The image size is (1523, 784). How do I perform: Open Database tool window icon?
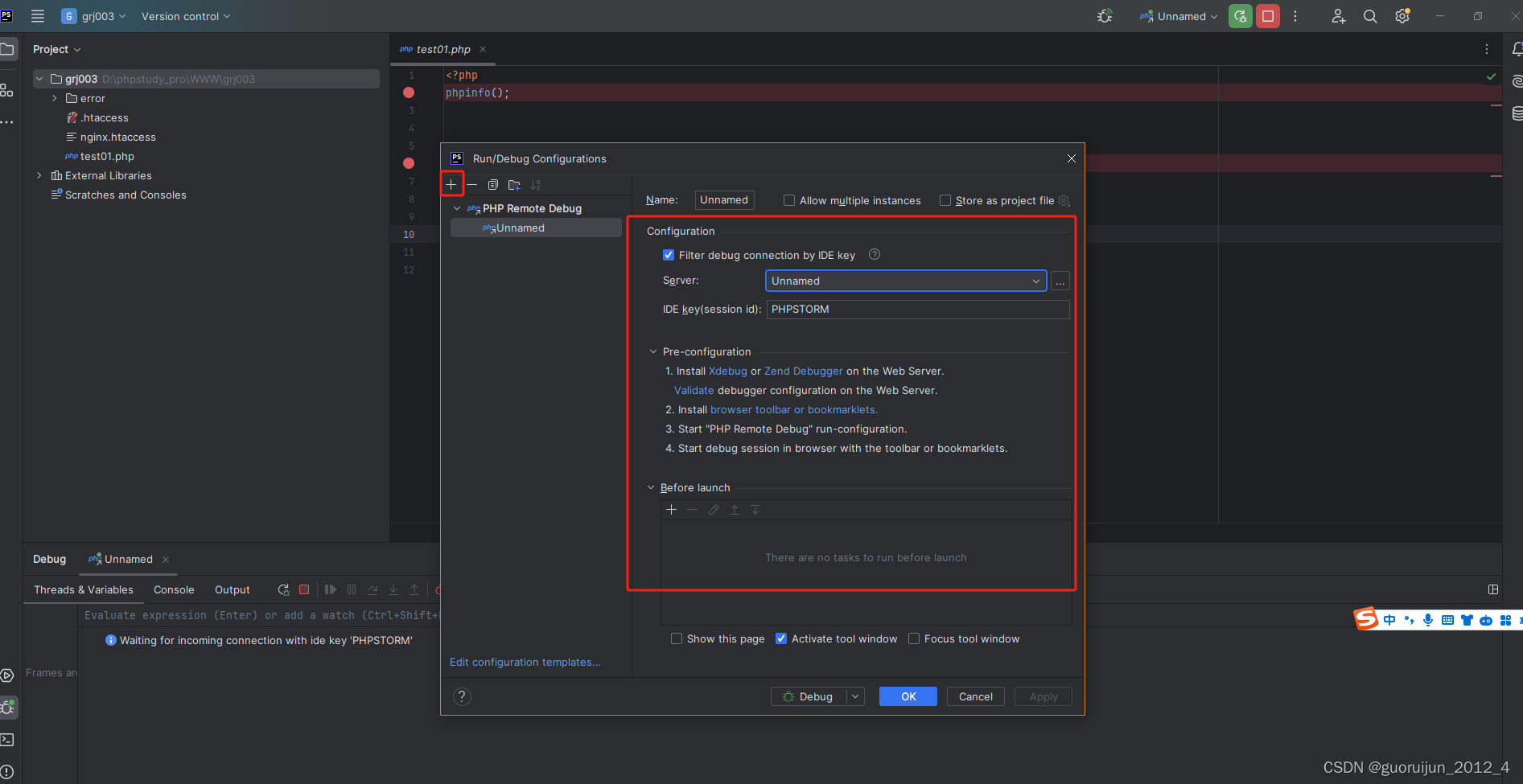click(1517, 113)
